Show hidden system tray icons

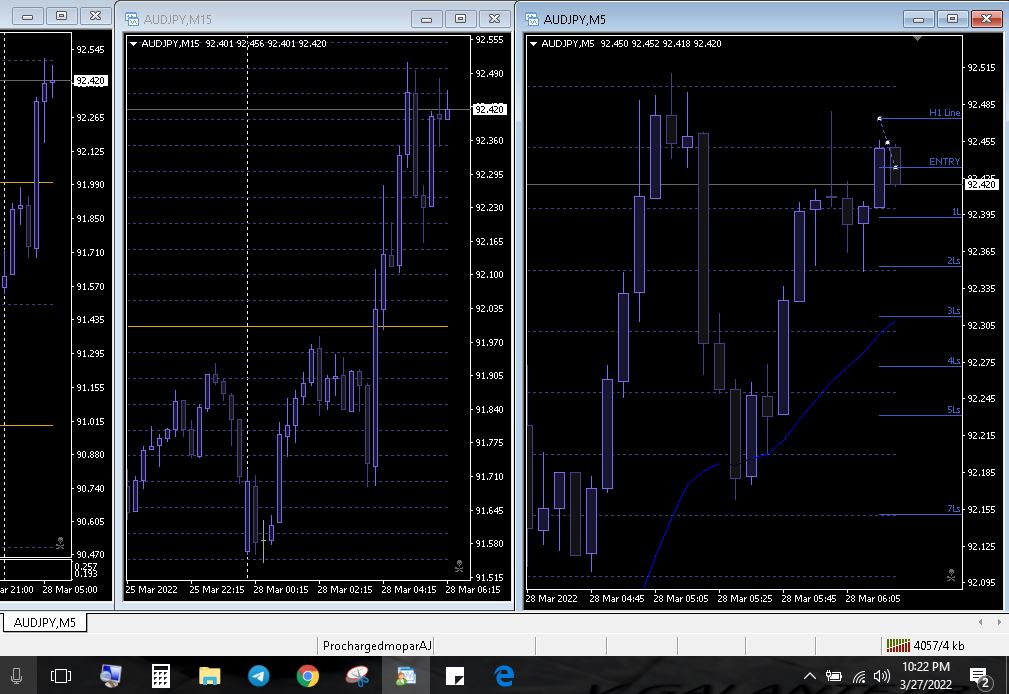[x=810, y=676]
